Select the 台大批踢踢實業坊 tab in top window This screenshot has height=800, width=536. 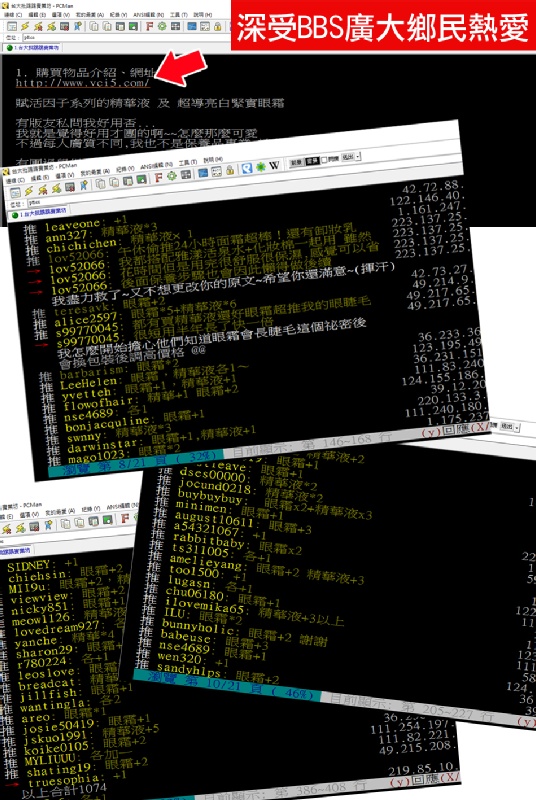34,47
